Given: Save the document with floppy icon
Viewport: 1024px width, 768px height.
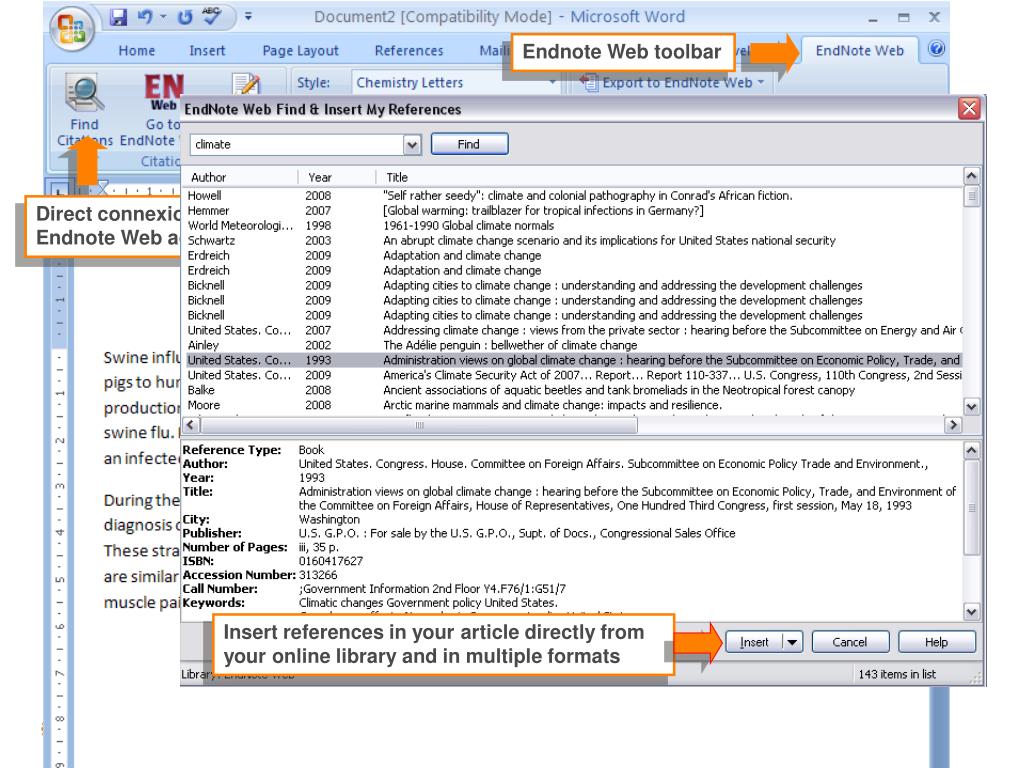Looking at the screenshot, I should (x=118, y=17).
